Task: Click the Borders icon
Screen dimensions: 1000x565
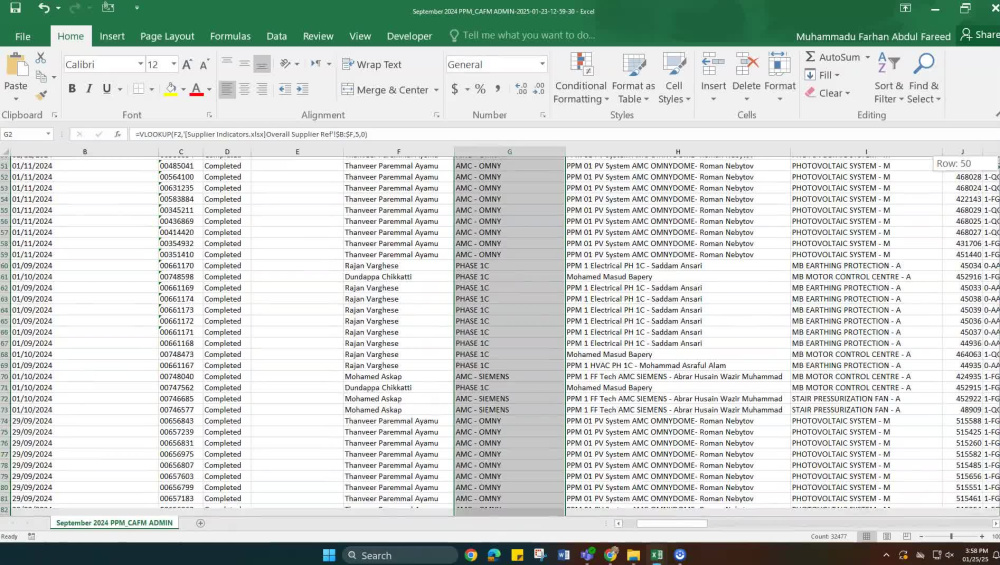Action: 138,89
